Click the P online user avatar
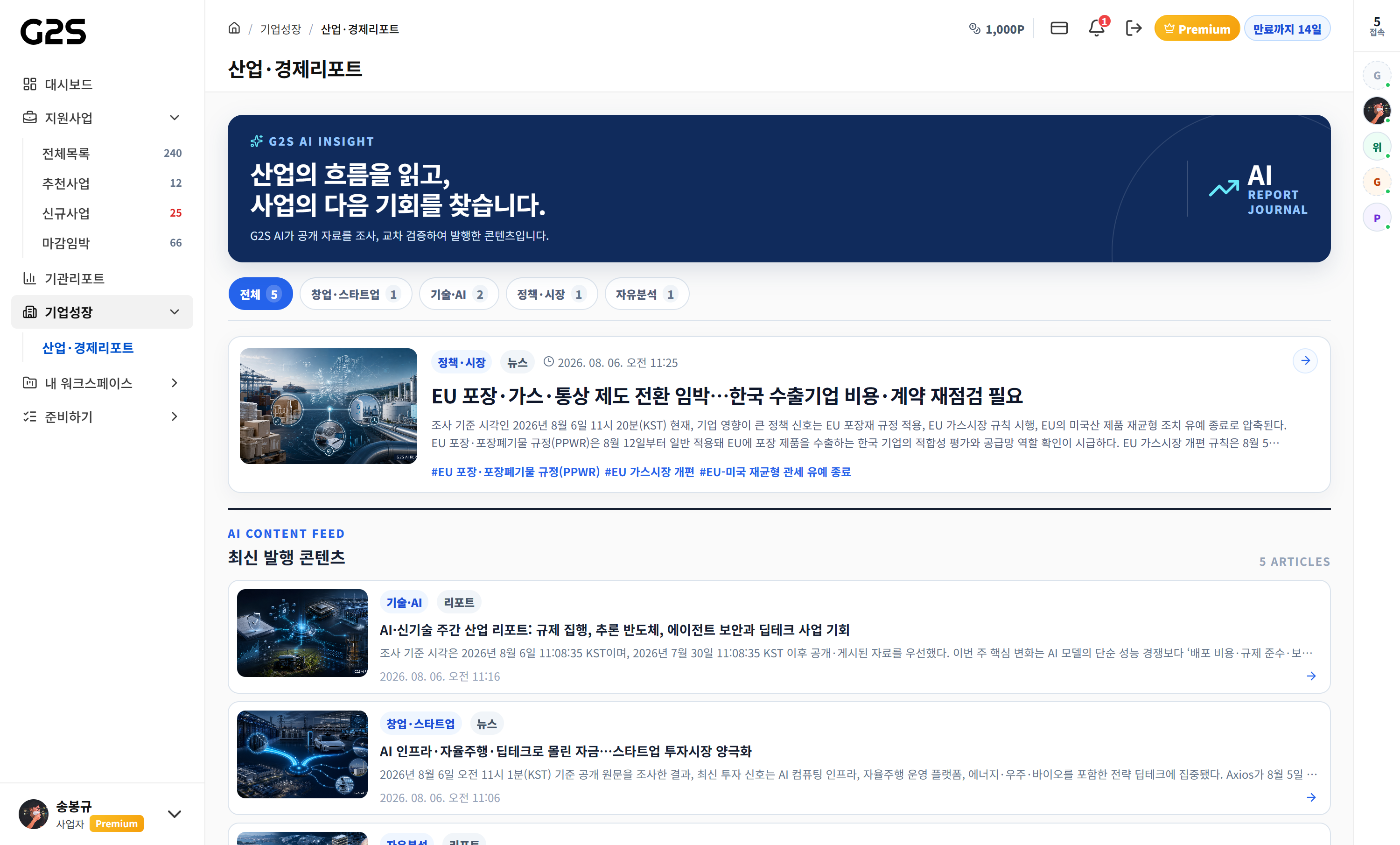Screen dimensions: 1400x845 (x=1377, y=218)
